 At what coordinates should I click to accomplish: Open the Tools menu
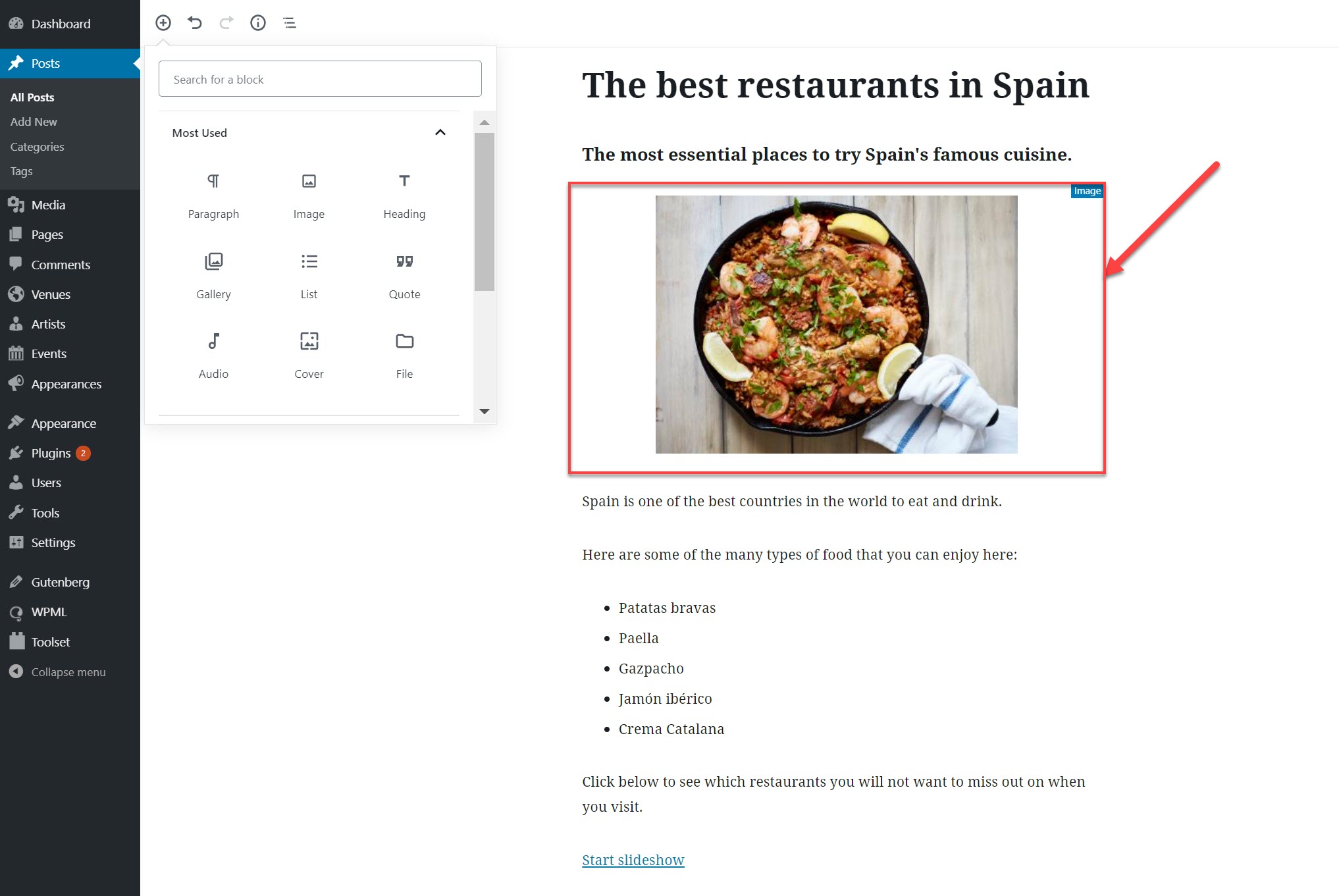pyautogui.click(x=70, y=513)
